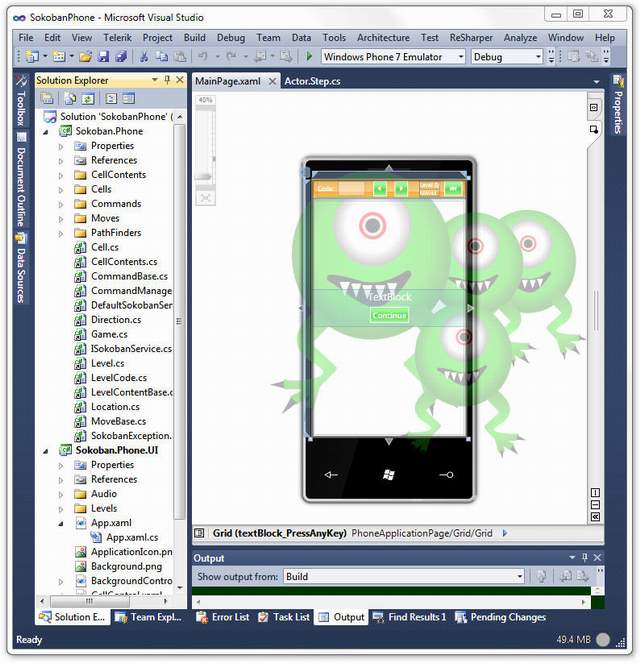
Task: Collapse the Sokoban.Phone.UI project node
Action: pos(46,451)
